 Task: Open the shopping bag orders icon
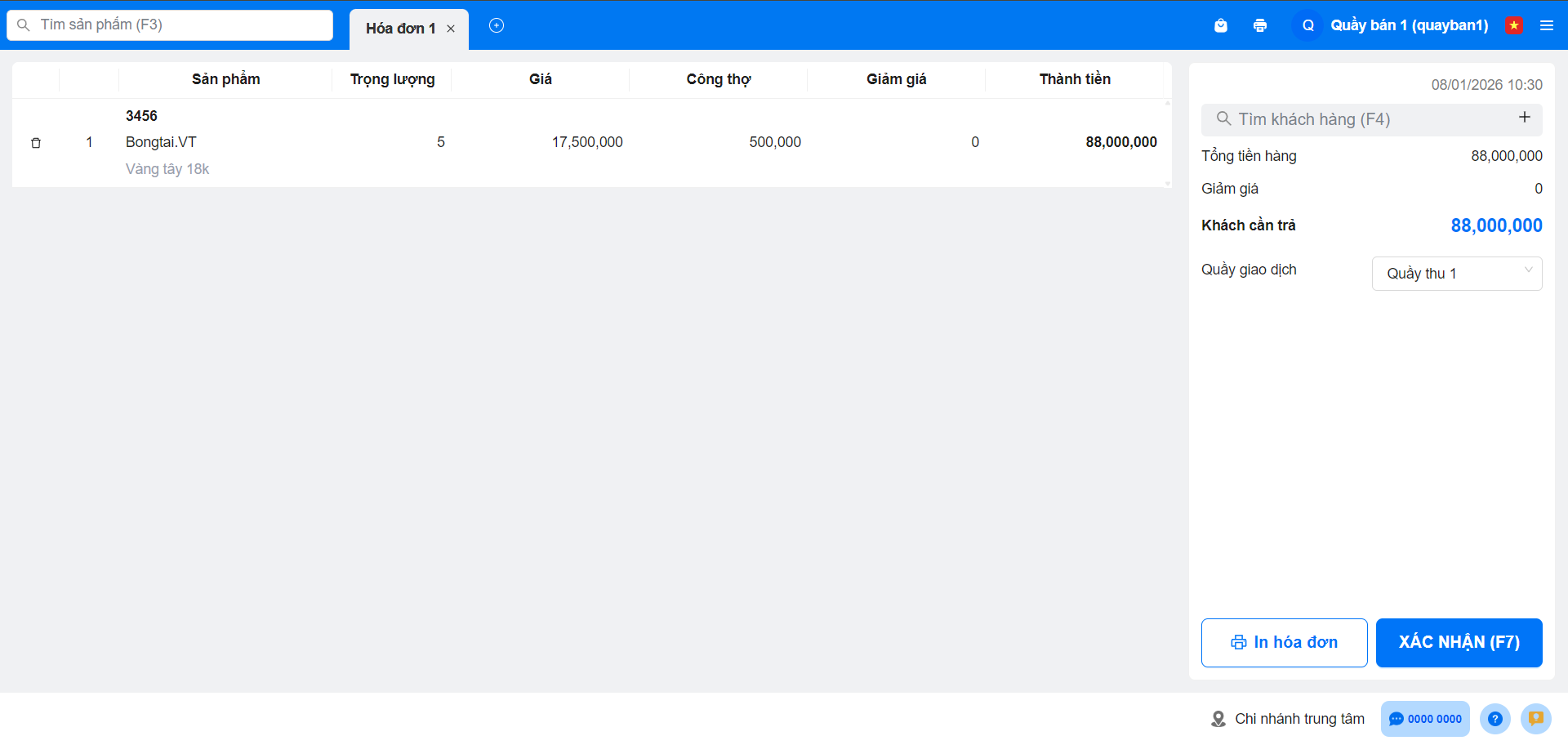click(x=1221, y=26)
